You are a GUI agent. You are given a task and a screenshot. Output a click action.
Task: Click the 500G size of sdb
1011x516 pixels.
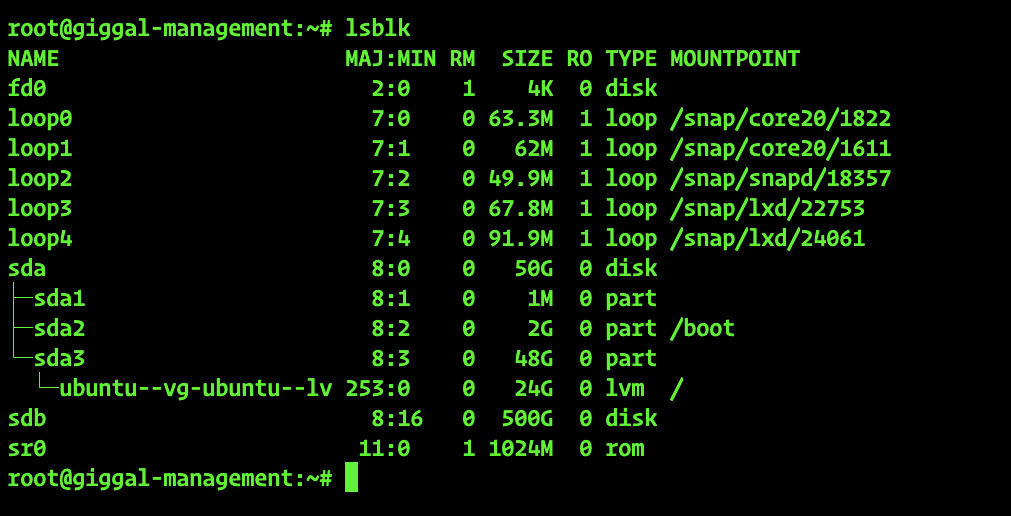(527, 419)
